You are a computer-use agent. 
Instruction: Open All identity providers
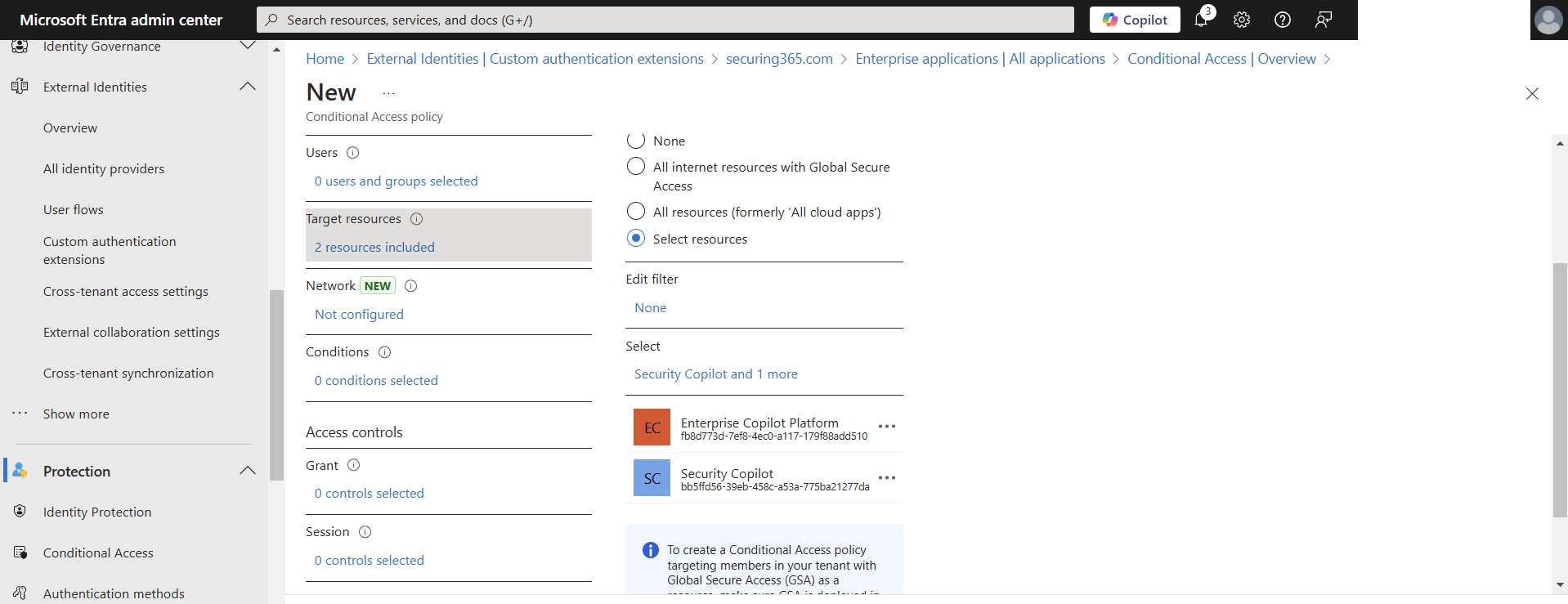coord(104,169)
